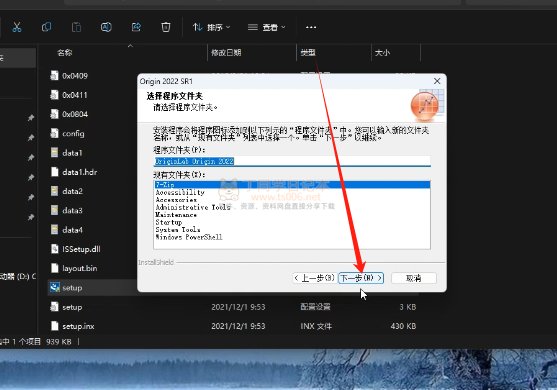Click the config file icon
The height and width of the screenshot is (390, 557).
click(x=54, y=133)
